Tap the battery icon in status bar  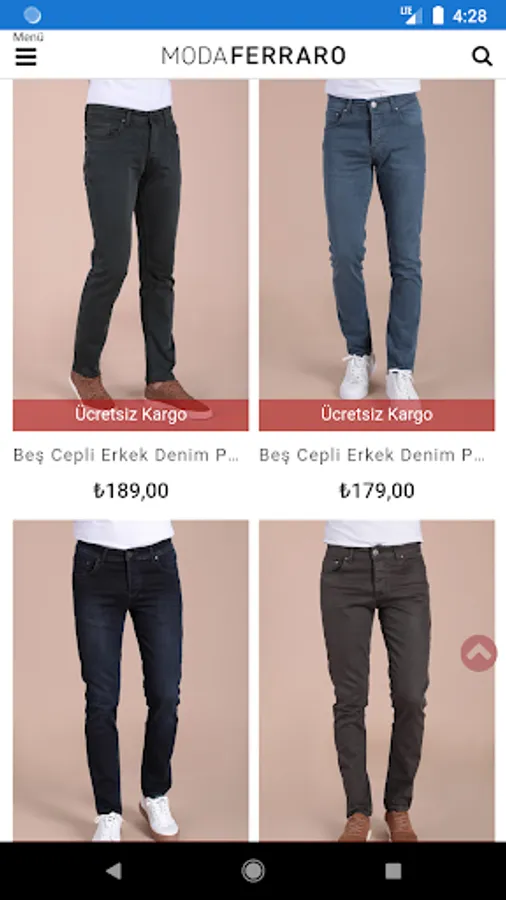coord(438,15)
